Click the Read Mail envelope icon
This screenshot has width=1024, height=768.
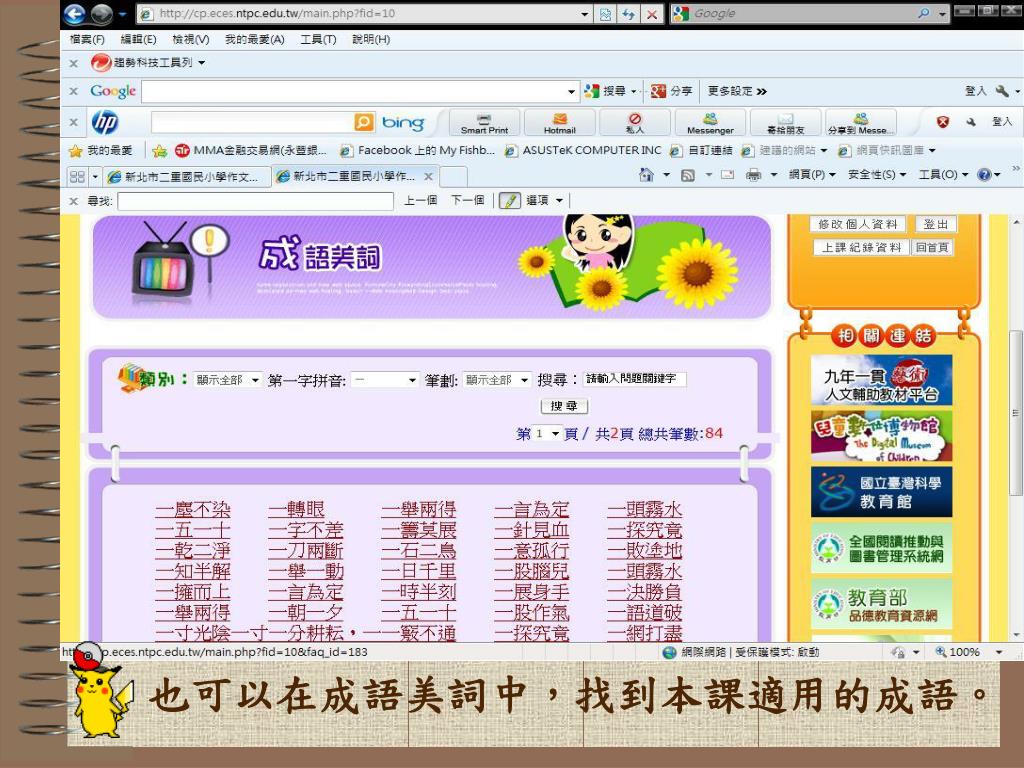pyautogui.click(x=727, y=175)
